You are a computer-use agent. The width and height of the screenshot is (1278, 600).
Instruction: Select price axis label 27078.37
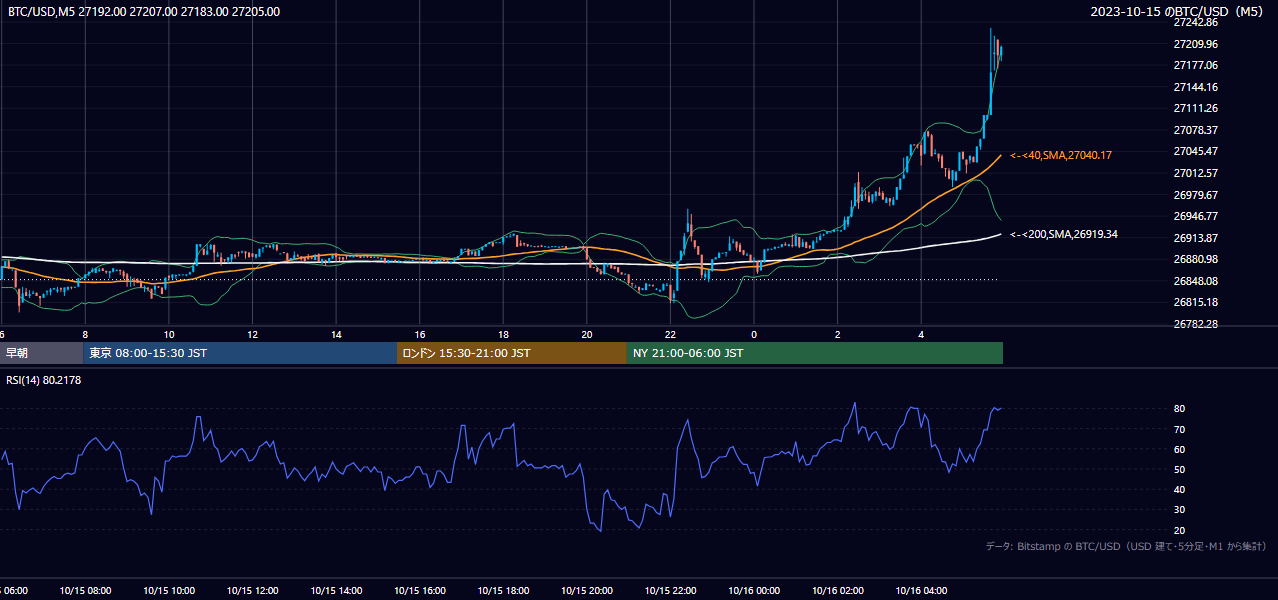[1196, 130]
